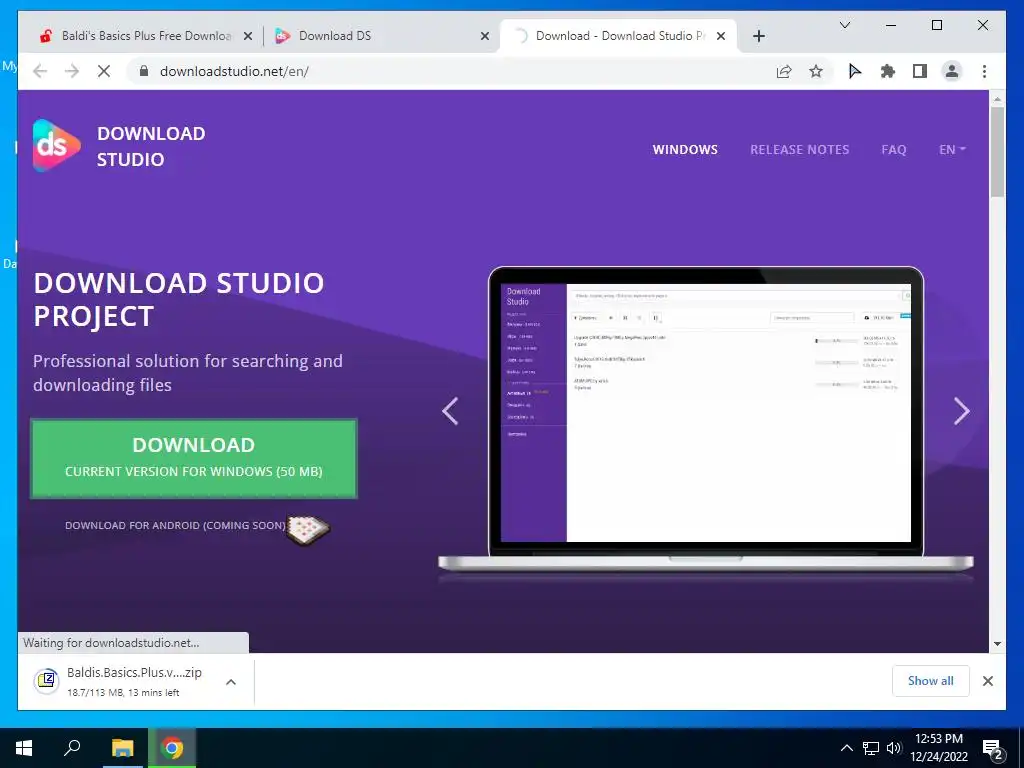The height and width of the screenshot is (768, 1024).
Task: Go forward in browser history
Action: click(x=72, y=71)
